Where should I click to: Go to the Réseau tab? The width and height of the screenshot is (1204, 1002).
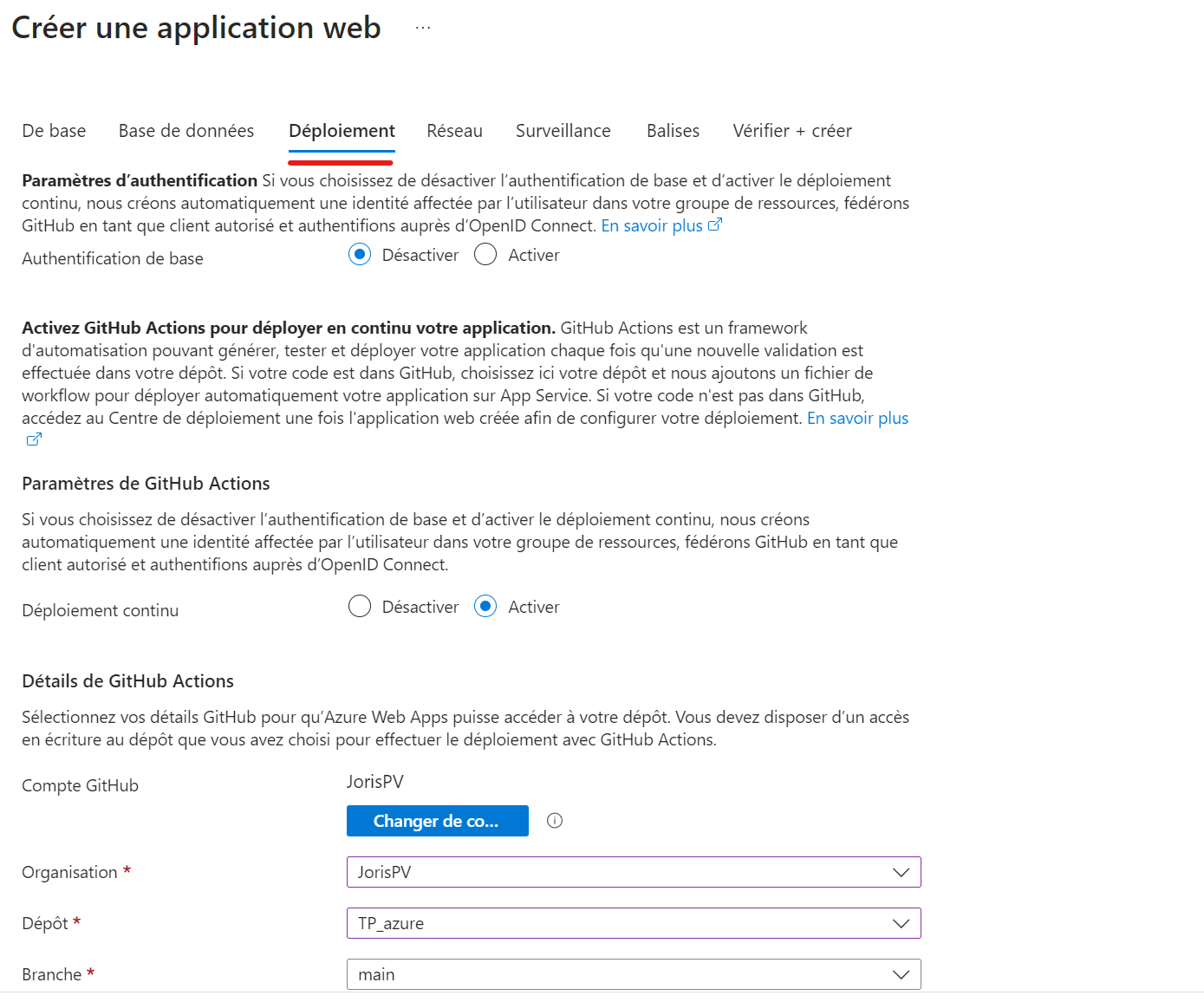pyautogui.click(x=454, y=131)
